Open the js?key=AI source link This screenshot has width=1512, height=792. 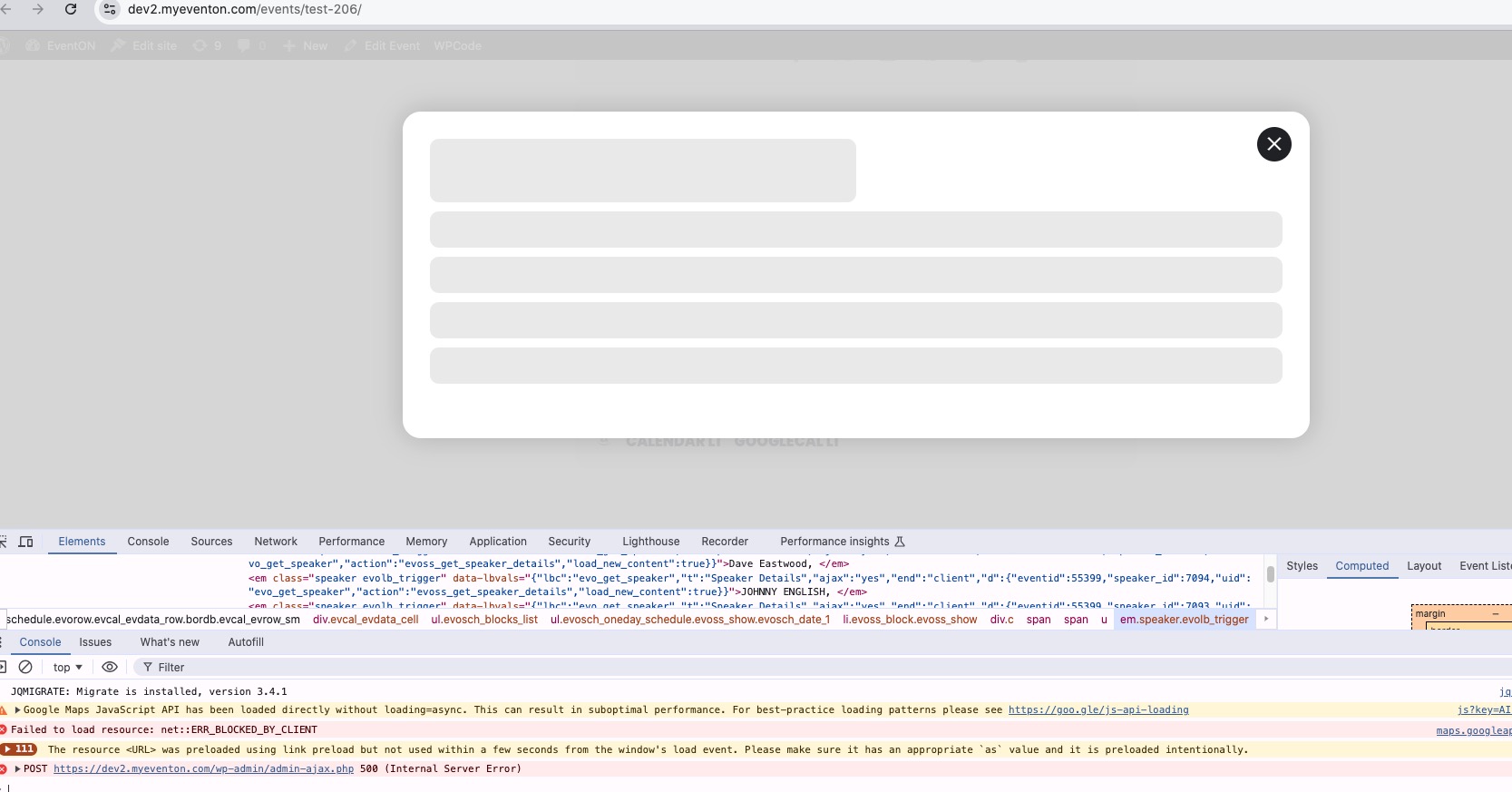[1484, 710]
